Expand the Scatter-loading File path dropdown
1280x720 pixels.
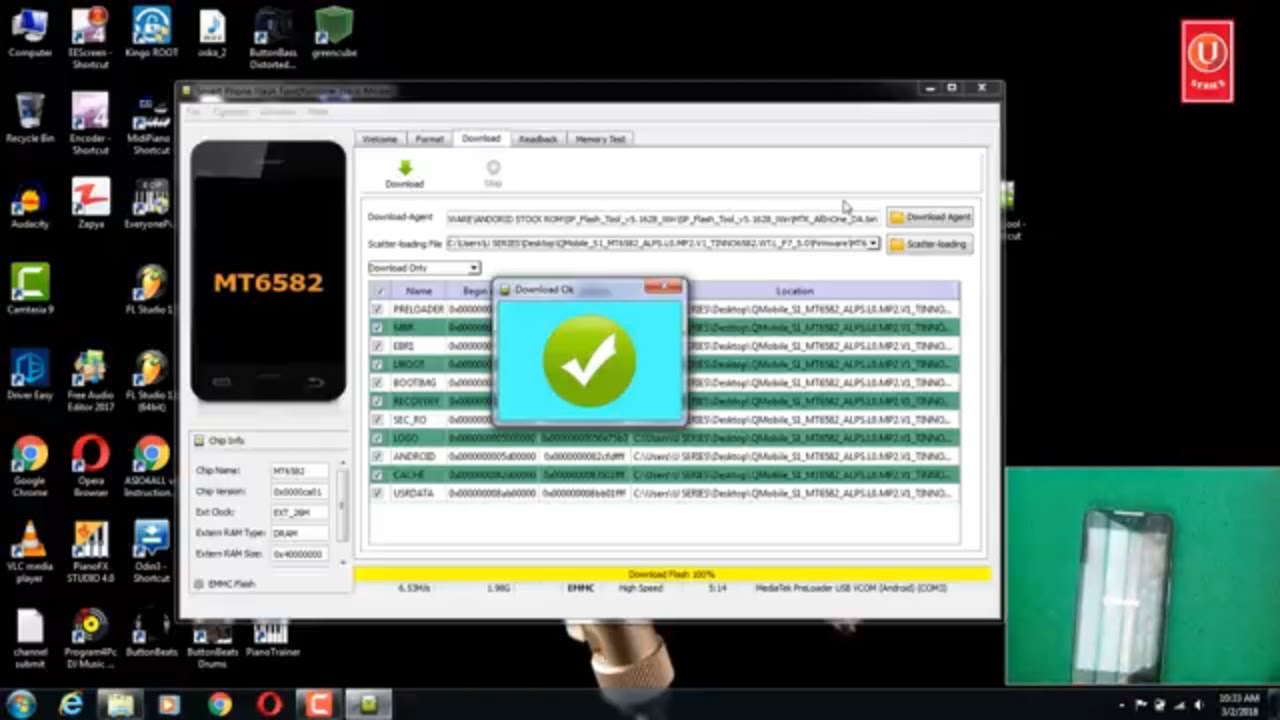click(x=874, y=243)
